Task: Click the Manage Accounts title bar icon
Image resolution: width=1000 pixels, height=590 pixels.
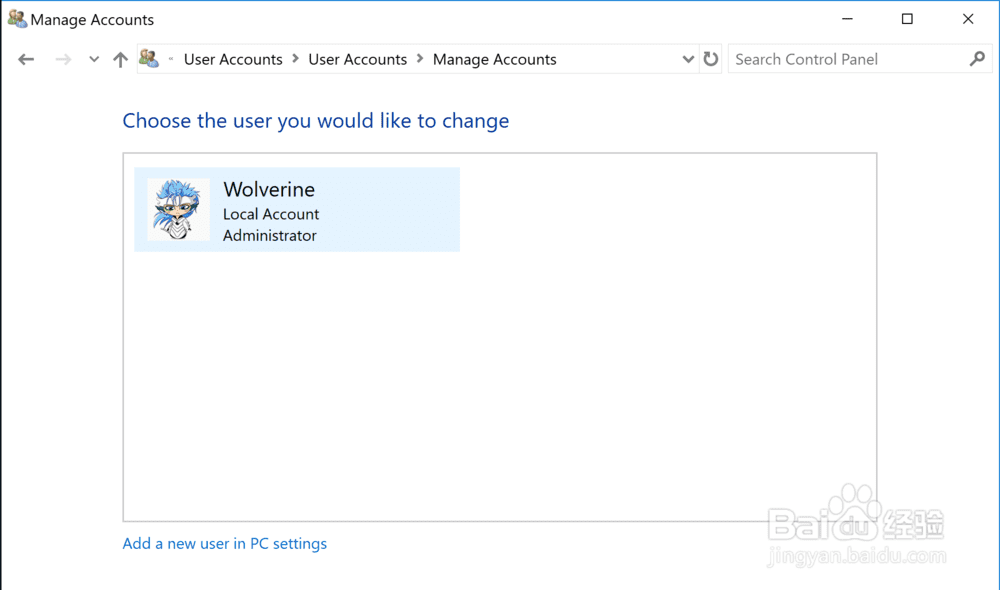Action: point(17,19)
